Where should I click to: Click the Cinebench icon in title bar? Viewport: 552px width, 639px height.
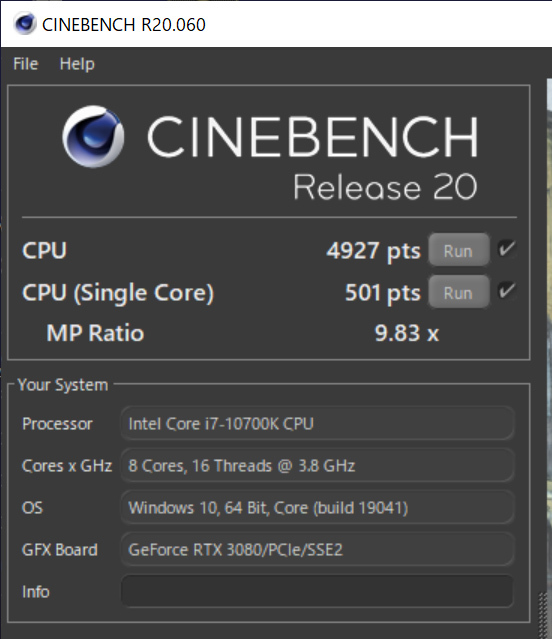[x=25, y=24]
